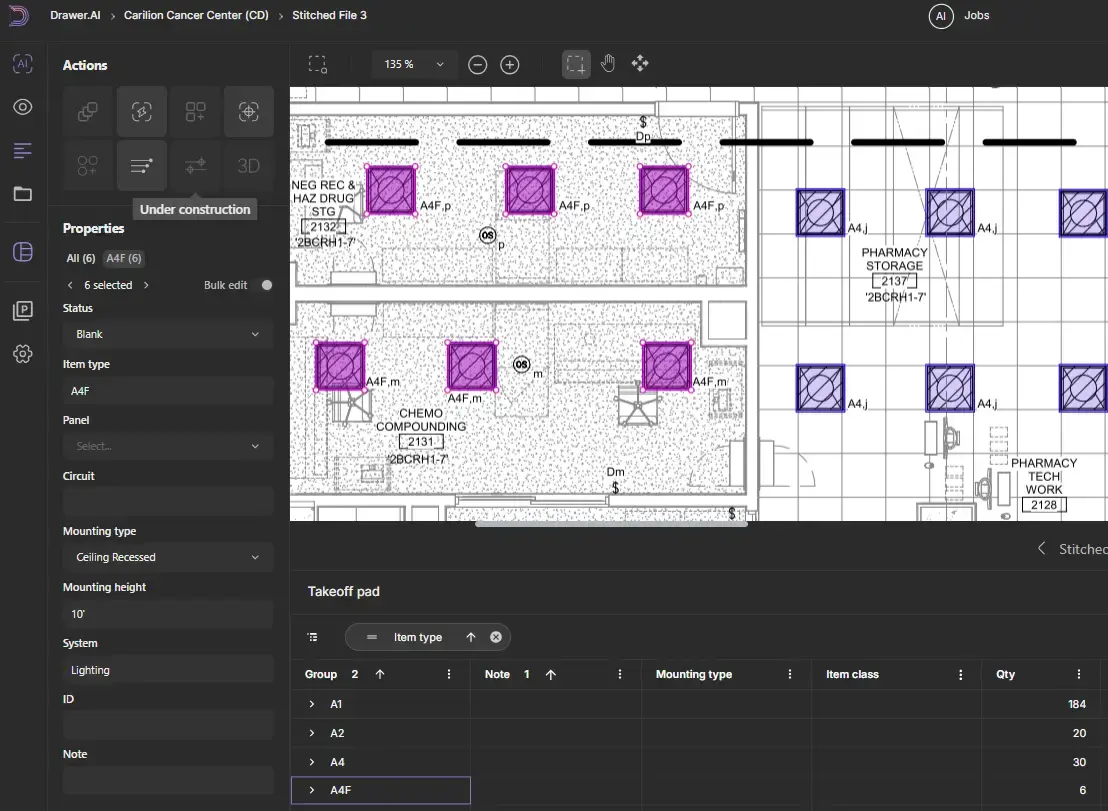Click the back chevron next to Stitched
Screen dimensions: 1108x811
[1041, 549]
